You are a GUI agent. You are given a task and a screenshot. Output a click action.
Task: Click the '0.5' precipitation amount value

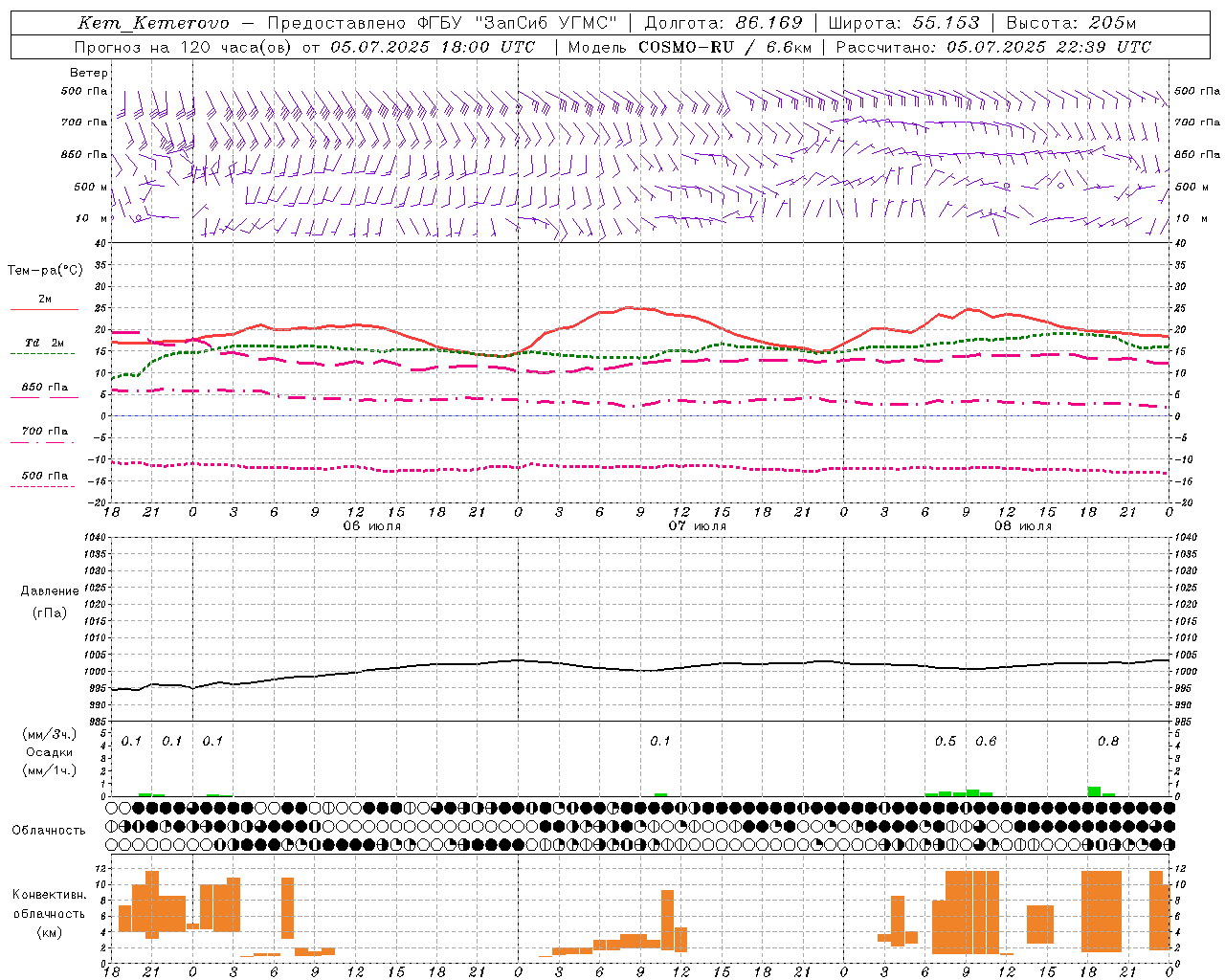(946, 742)
